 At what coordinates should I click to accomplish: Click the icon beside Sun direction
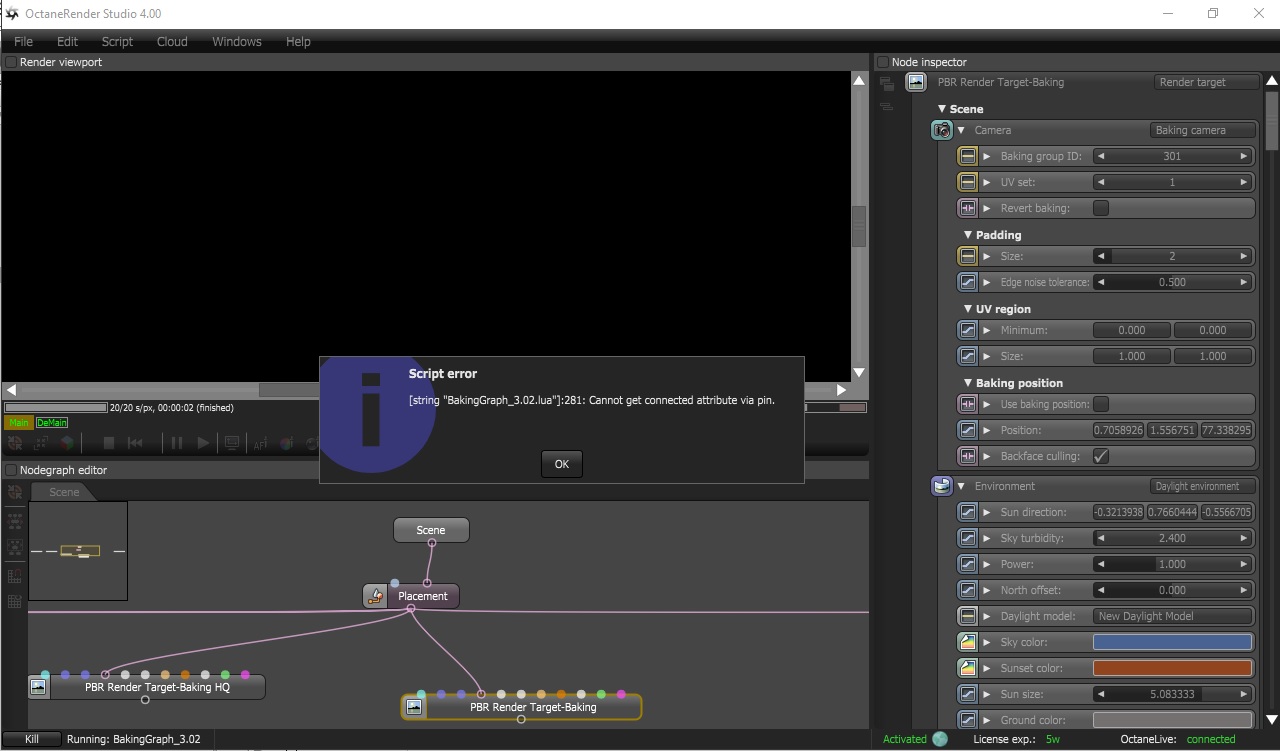[x=967, y=512]
